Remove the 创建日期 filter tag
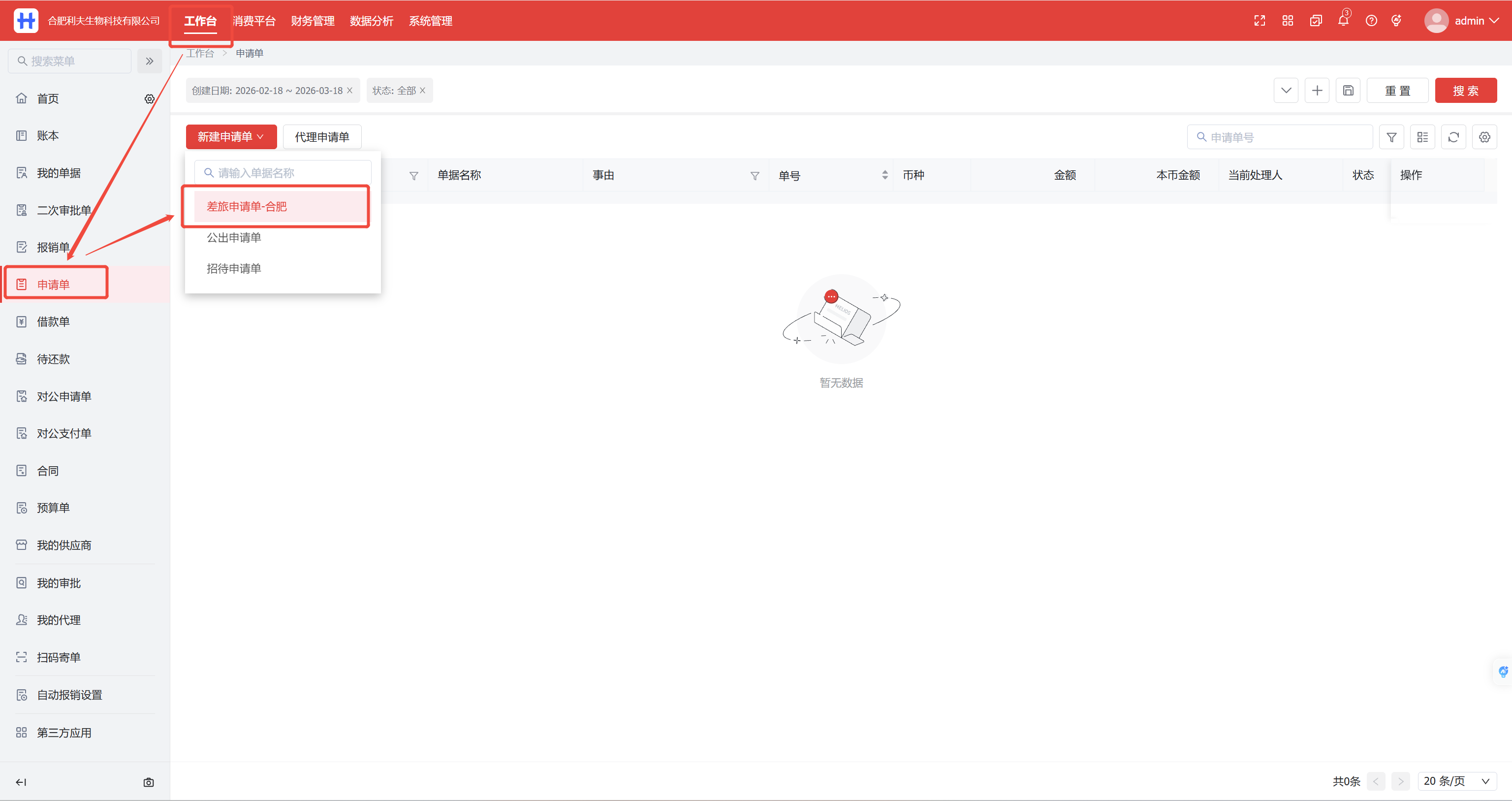This screenshot has height=801, width=1512. [350, 91]
